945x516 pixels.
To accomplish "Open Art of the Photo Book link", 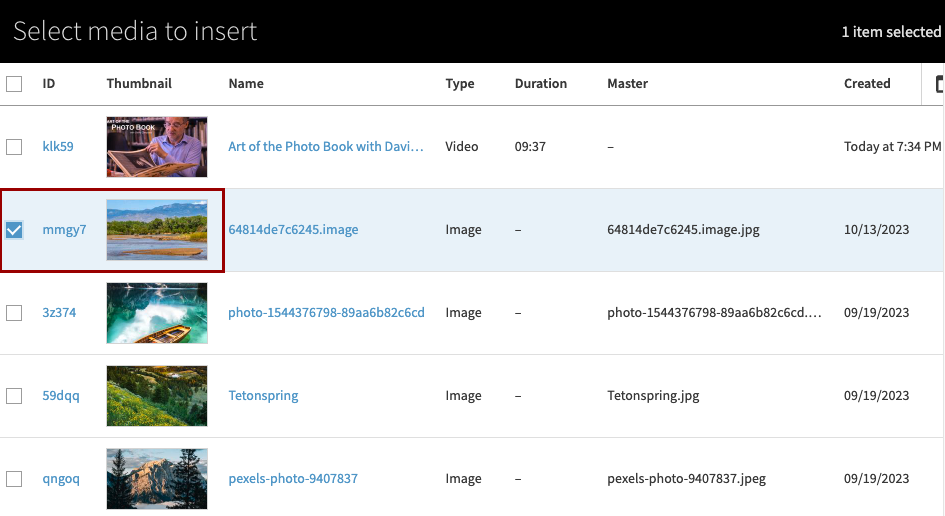I will coord(326,147).
